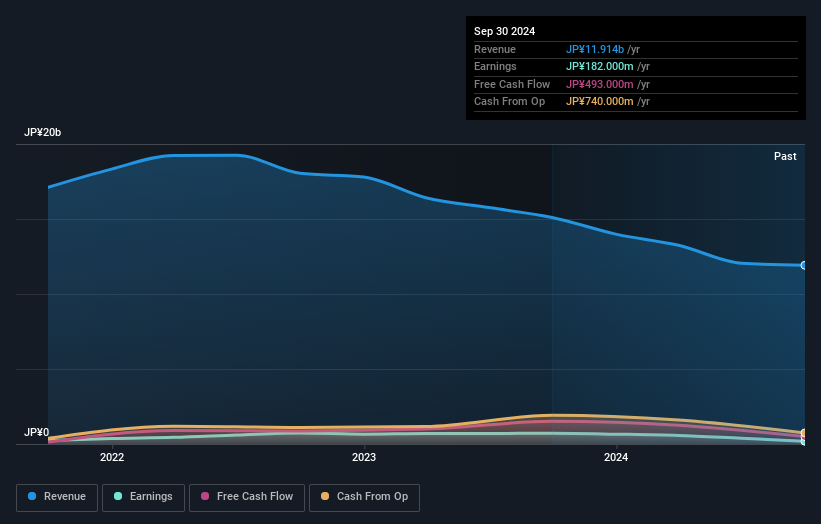Click the JP¥493.000m free cash flow value

coord(600,84)
